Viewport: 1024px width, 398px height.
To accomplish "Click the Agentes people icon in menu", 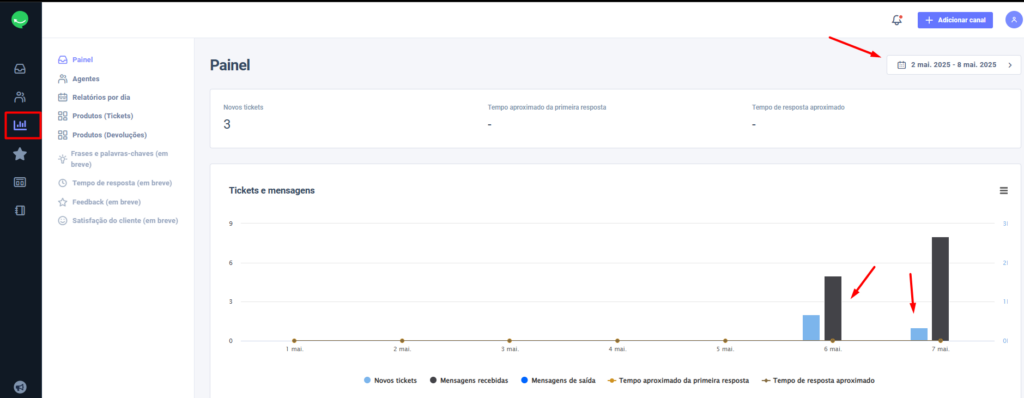I will [63, 78].
